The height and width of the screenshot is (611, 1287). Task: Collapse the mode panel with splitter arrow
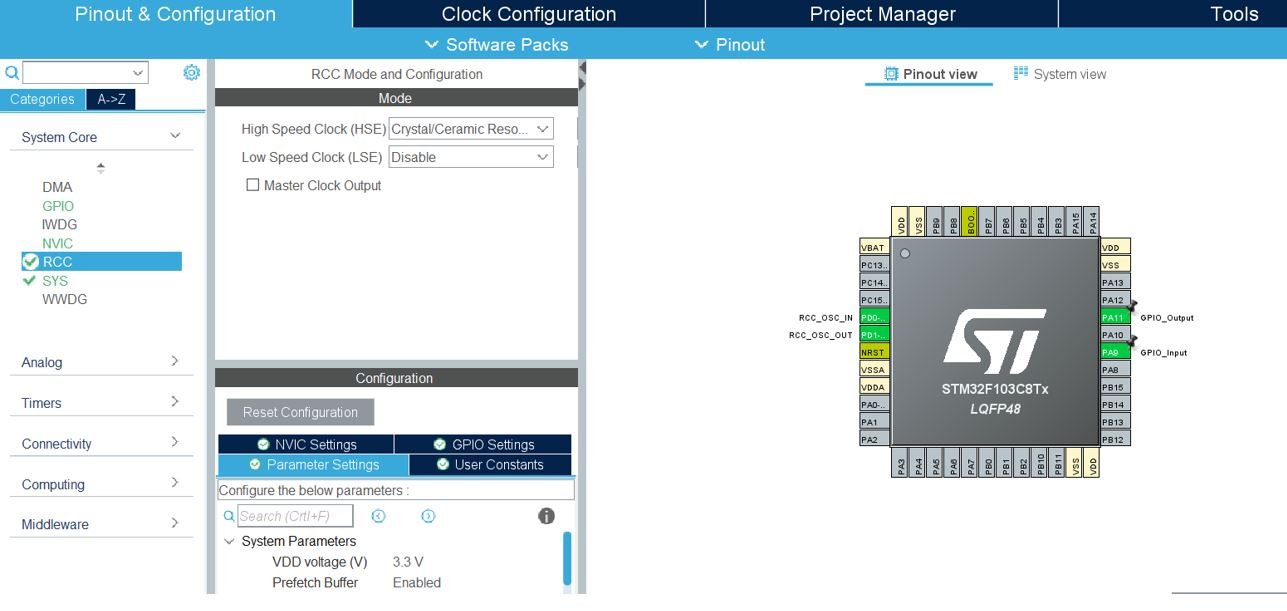[x=582, y=68]
